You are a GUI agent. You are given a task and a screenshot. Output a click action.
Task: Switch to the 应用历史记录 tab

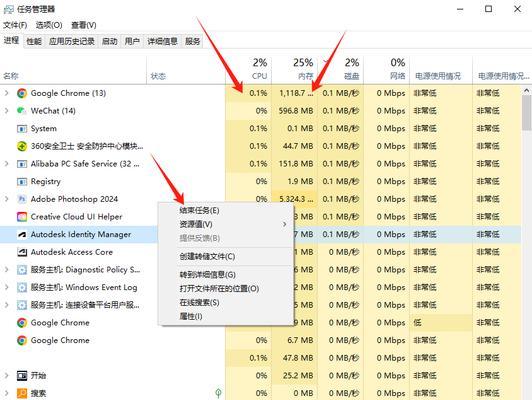[72, 41]
